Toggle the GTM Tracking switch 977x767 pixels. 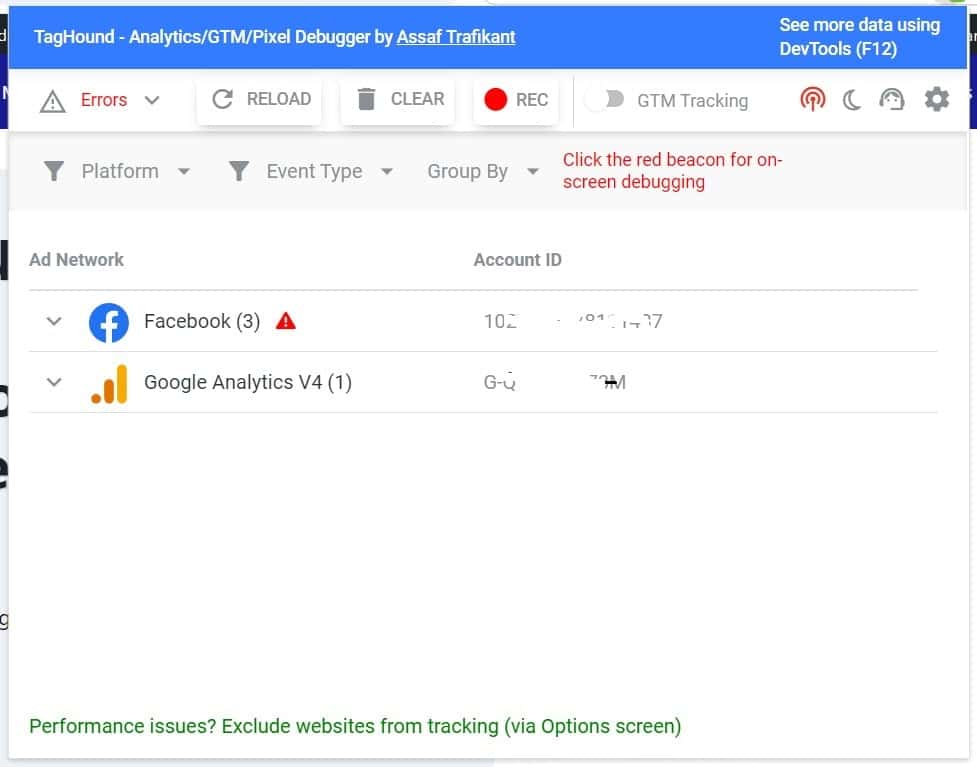point(606,99)
